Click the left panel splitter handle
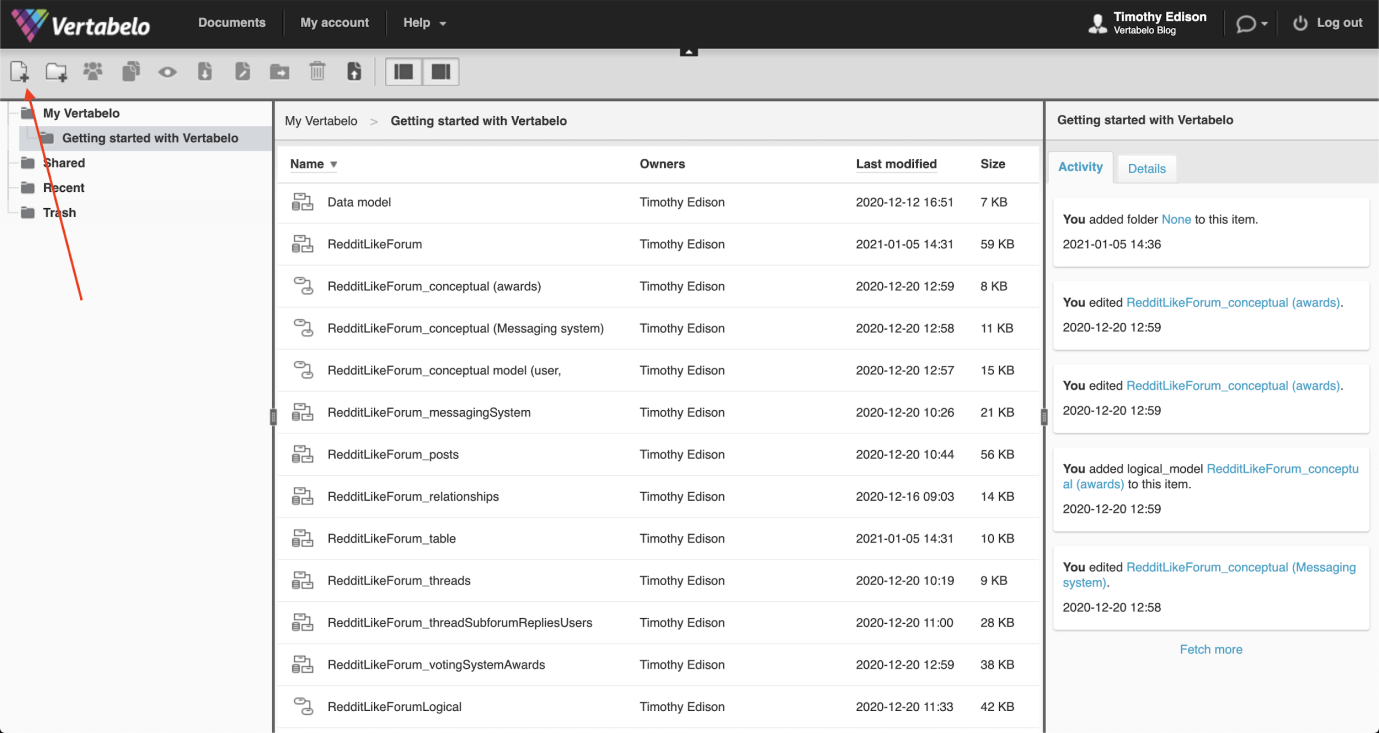 click(x=273, y=417)
